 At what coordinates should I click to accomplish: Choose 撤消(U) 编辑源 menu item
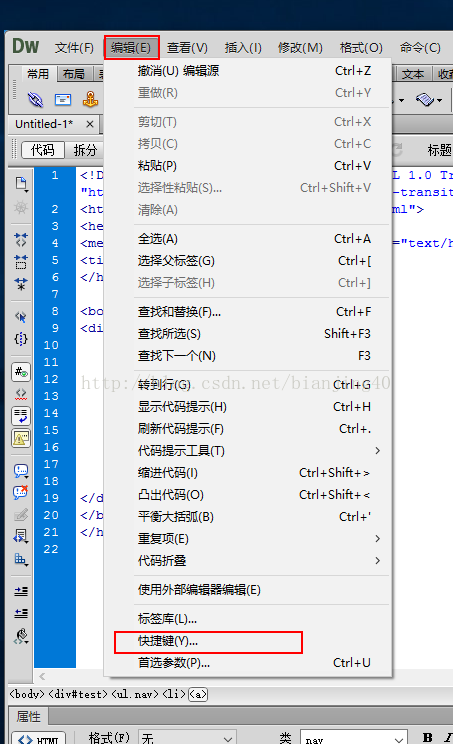pyautogui.click(x=248, y=71)
